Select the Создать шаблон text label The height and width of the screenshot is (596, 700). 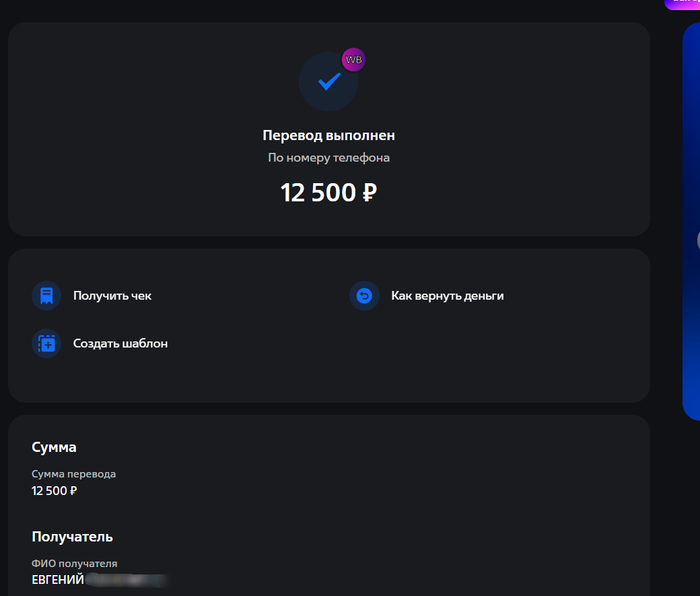click(120, 344)
